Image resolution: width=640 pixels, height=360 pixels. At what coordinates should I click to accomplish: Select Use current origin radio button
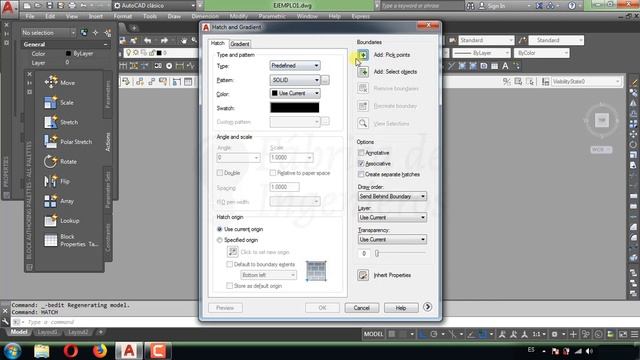tap(220, 229)
